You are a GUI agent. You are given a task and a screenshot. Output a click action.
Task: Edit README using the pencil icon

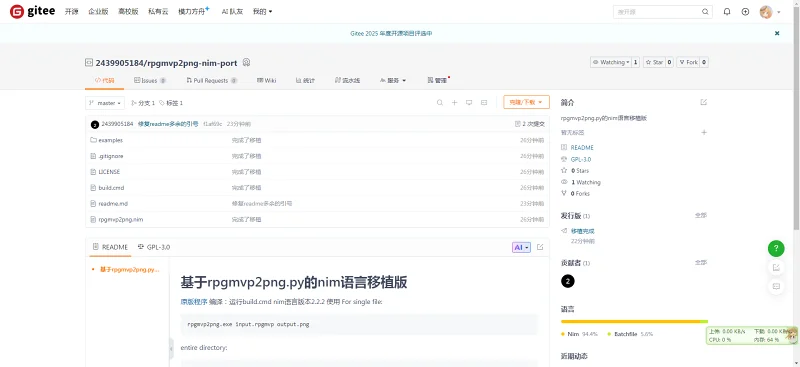click(x=540, y=247)
